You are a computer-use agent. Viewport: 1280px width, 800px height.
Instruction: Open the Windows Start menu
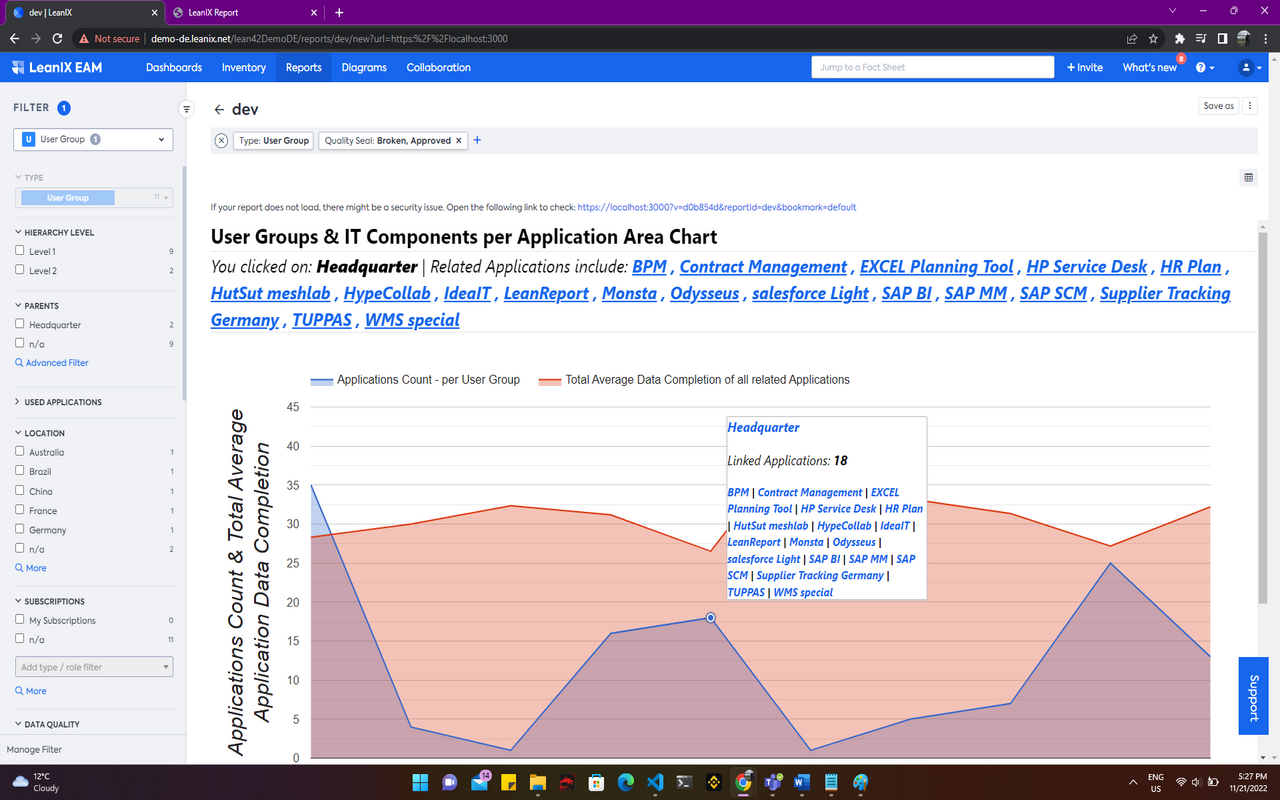tap(420, 782)
